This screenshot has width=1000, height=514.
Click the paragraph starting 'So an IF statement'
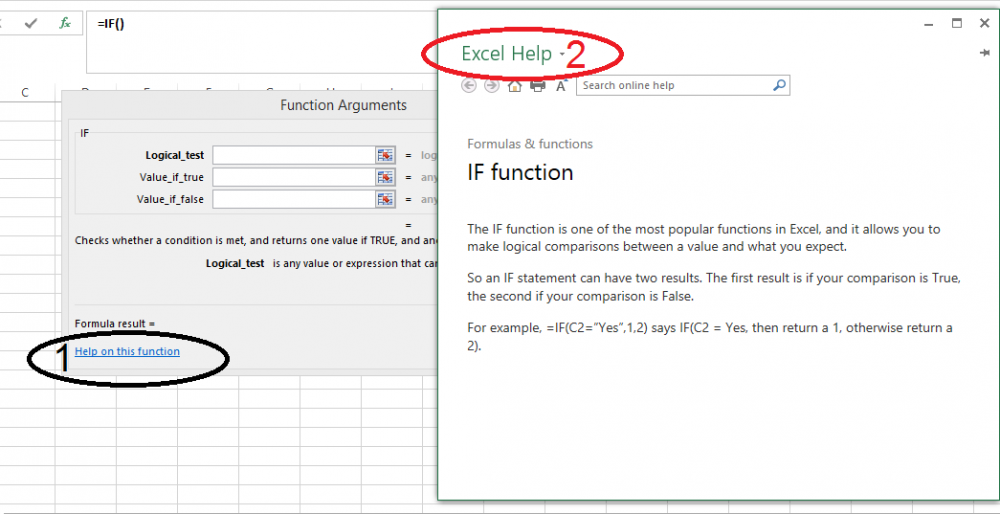pos(714,288)
